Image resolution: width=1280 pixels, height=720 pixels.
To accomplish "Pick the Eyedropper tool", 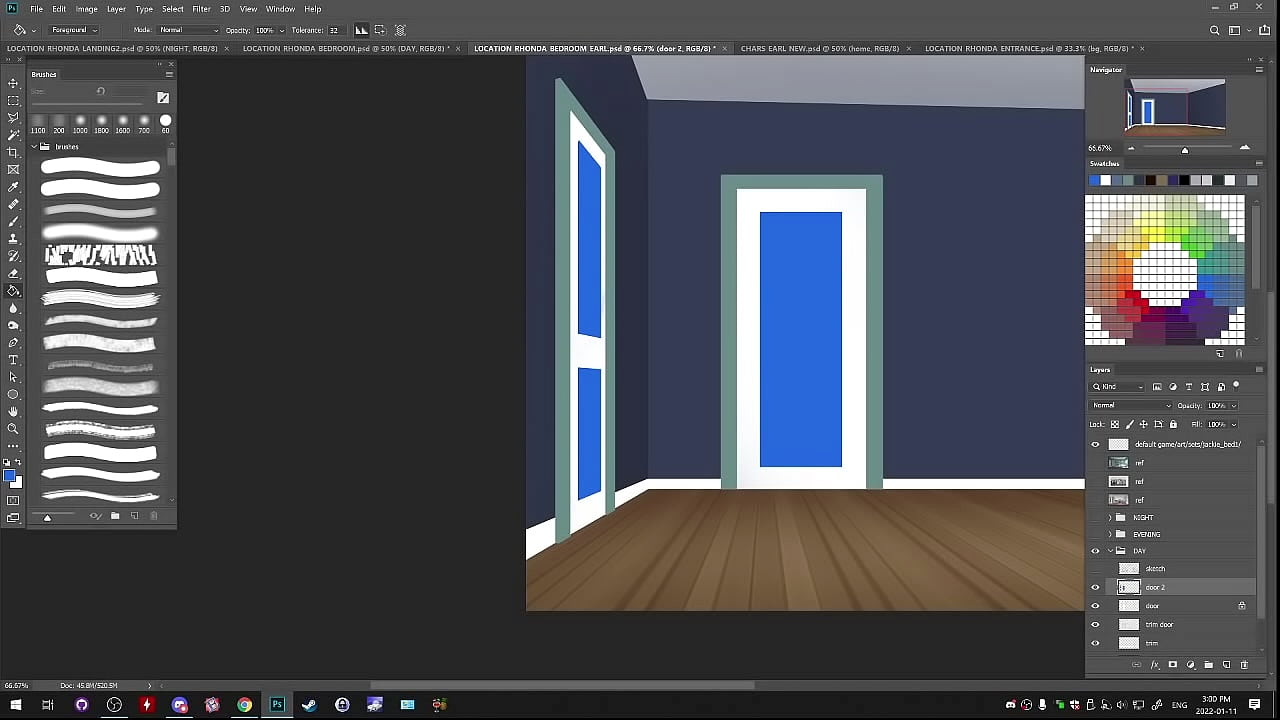I will tap(13, 187).
